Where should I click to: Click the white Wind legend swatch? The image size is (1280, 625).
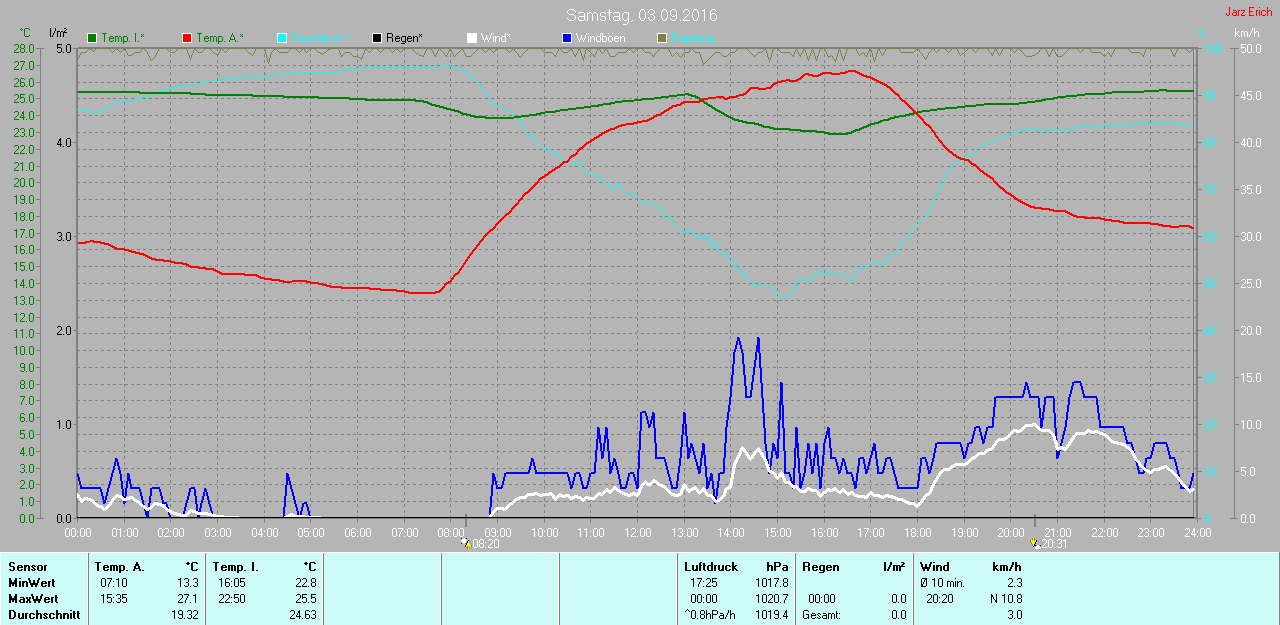coord(472,38)
